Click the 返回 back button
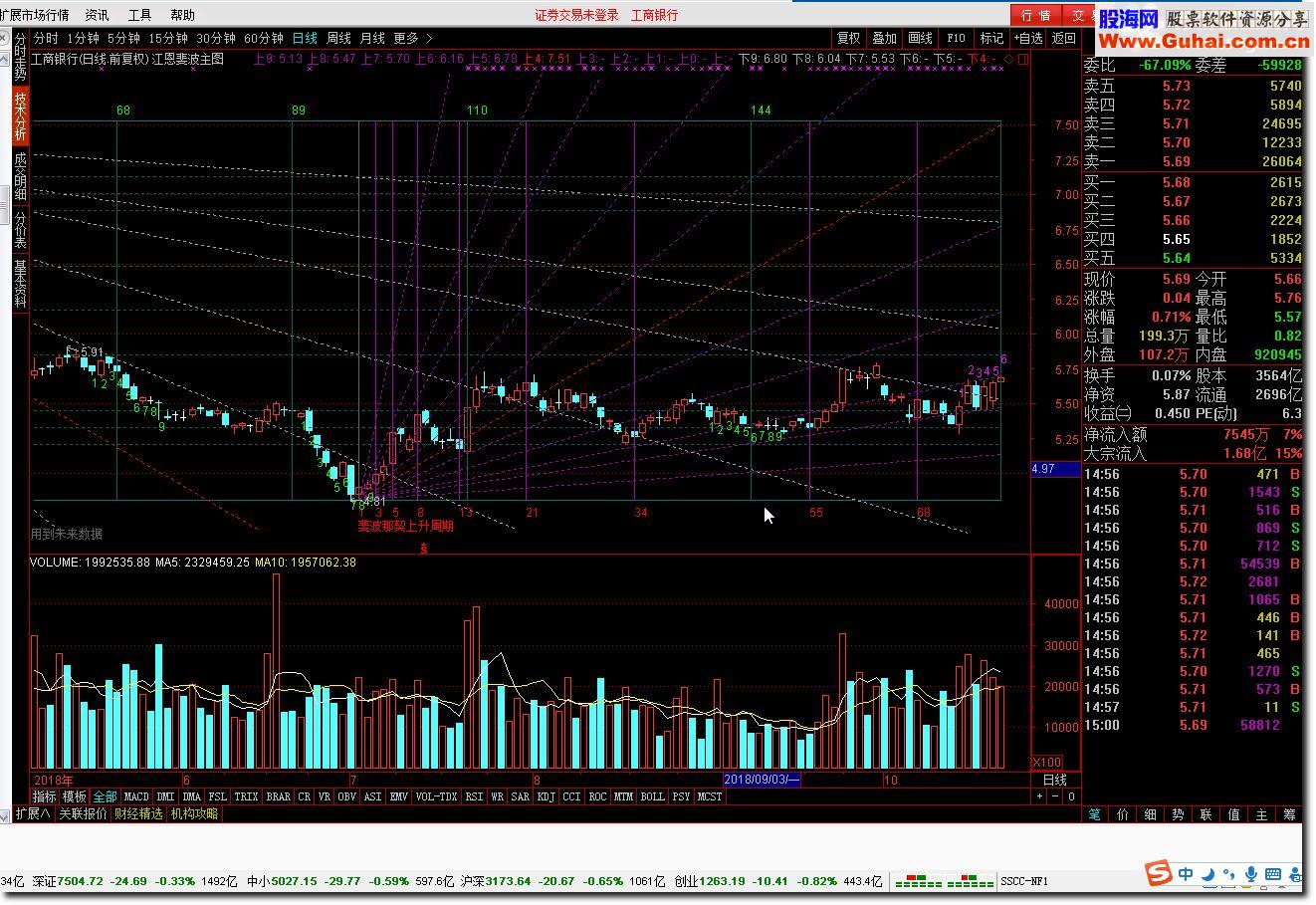 coord(1064,38)
